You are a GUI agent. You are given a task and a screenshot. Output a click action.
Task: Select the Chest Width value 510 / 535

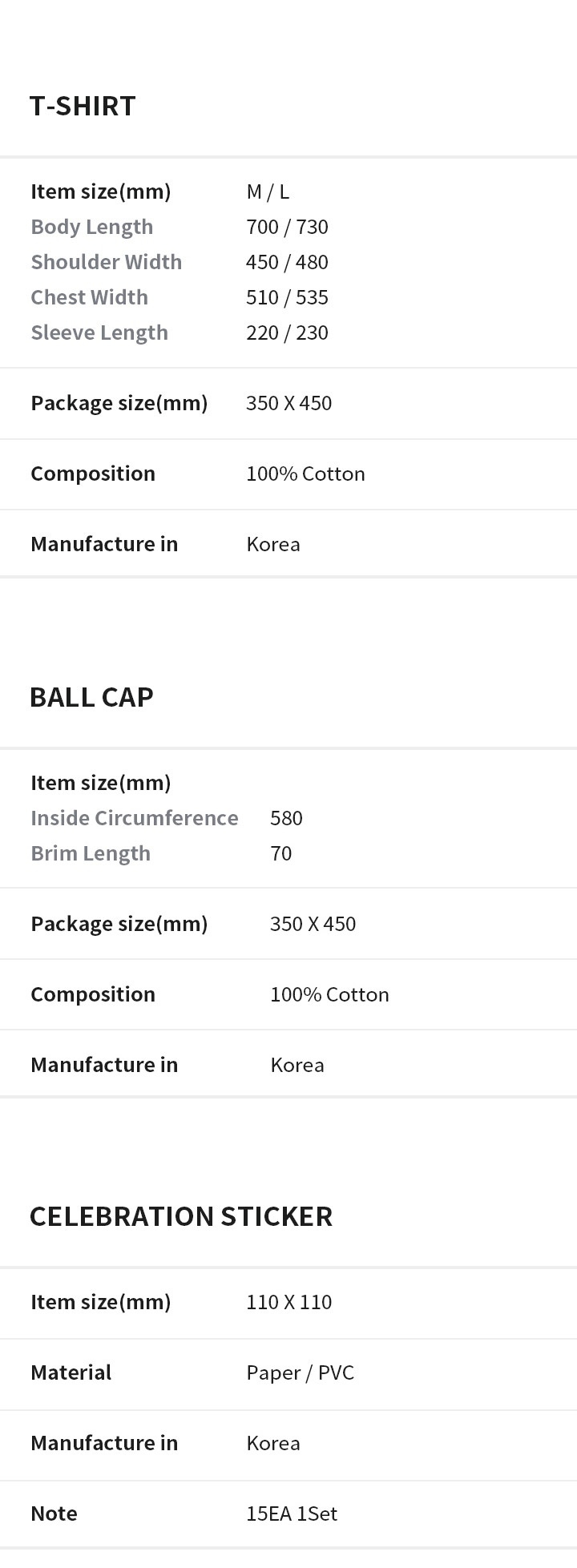[x=288, y=297]
